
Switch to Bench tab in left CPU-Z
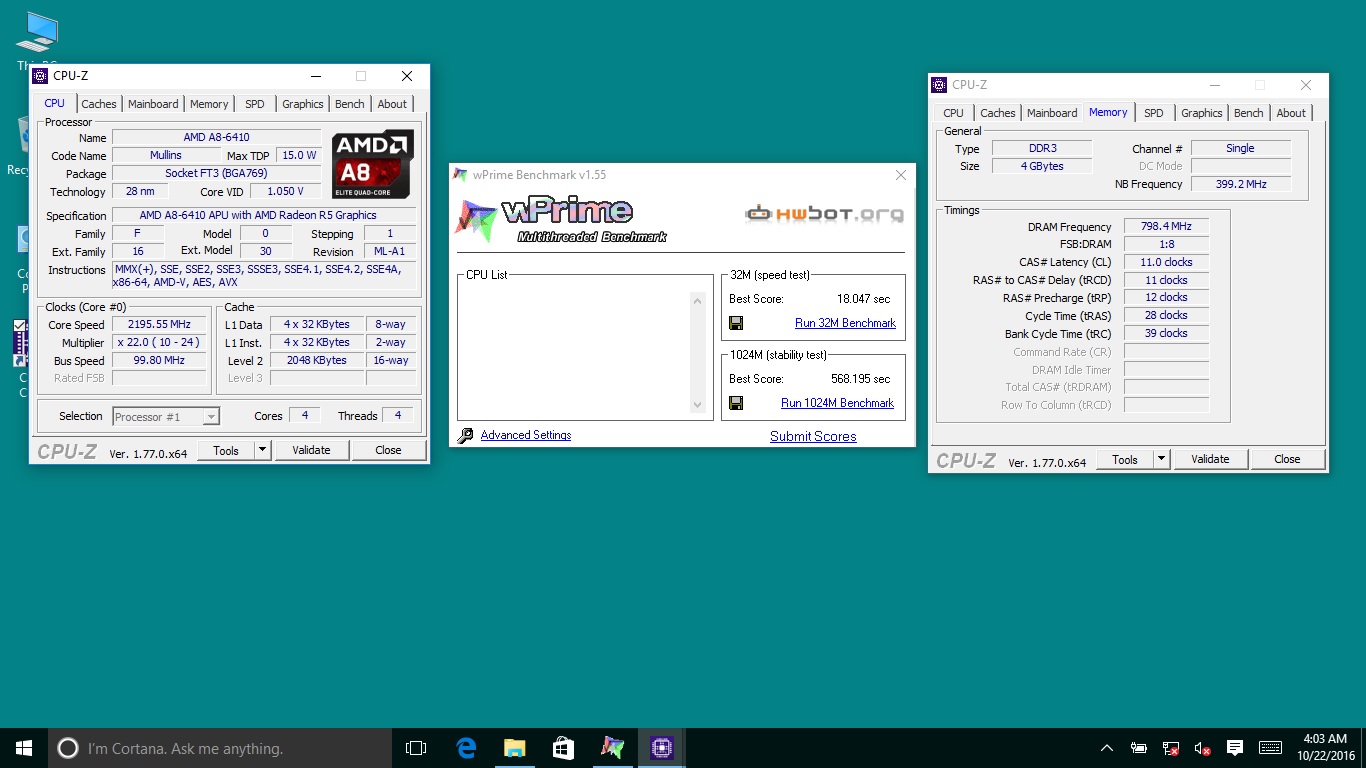click(x=350, y=104)
